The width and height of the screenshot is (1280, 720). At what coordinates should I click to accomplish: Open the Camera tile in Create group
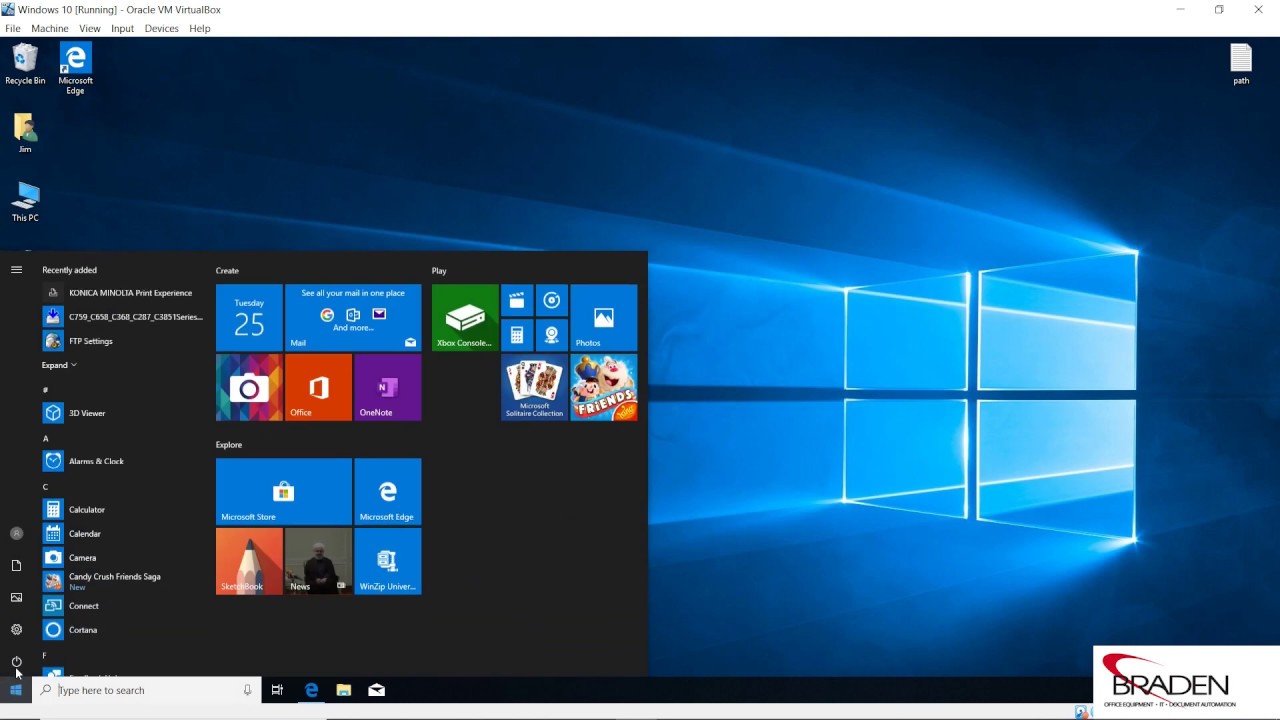[x=249, y=387]
